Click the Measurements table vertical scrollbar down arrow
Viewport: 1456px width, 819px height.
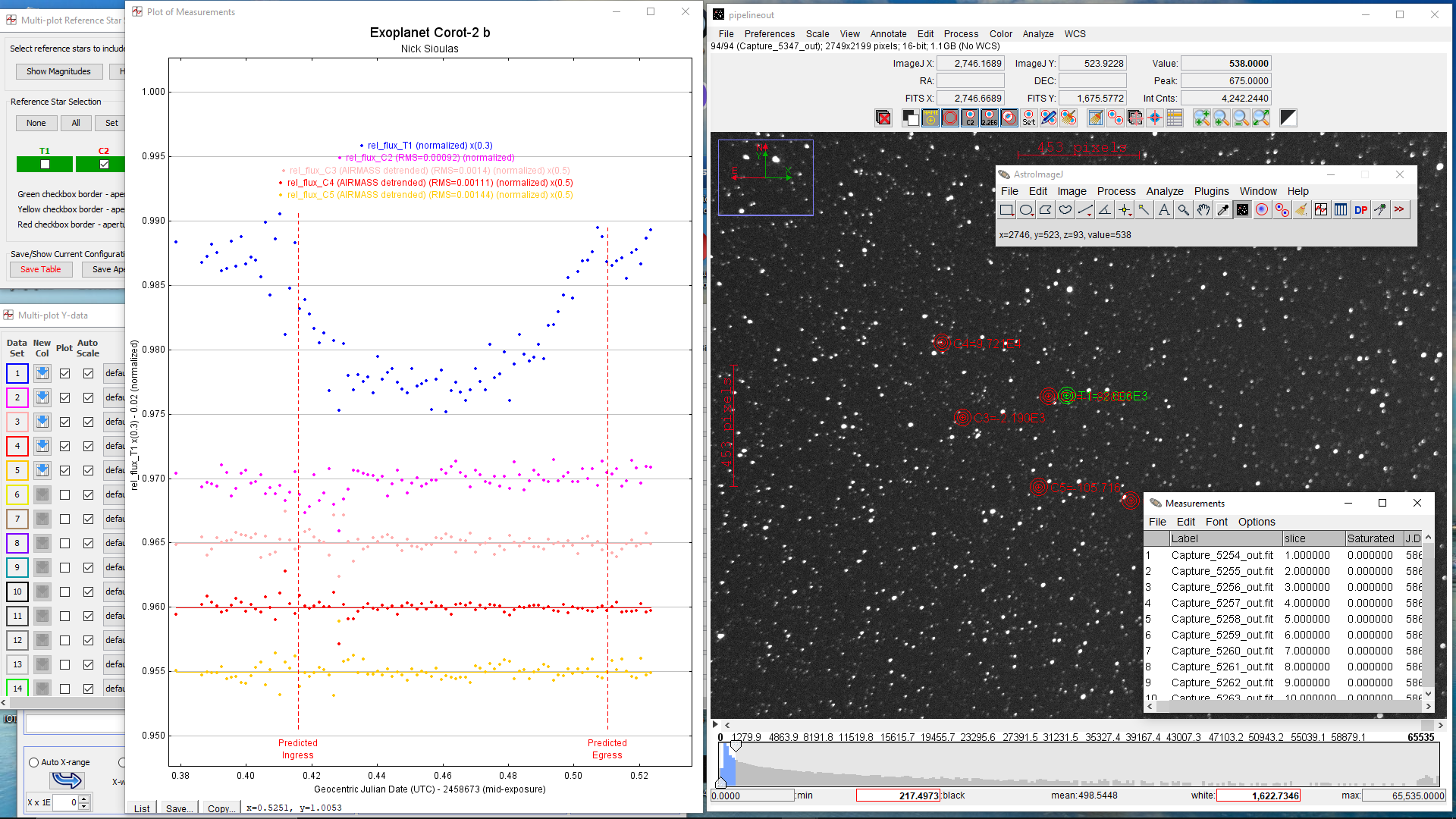tap(1429, 693)
